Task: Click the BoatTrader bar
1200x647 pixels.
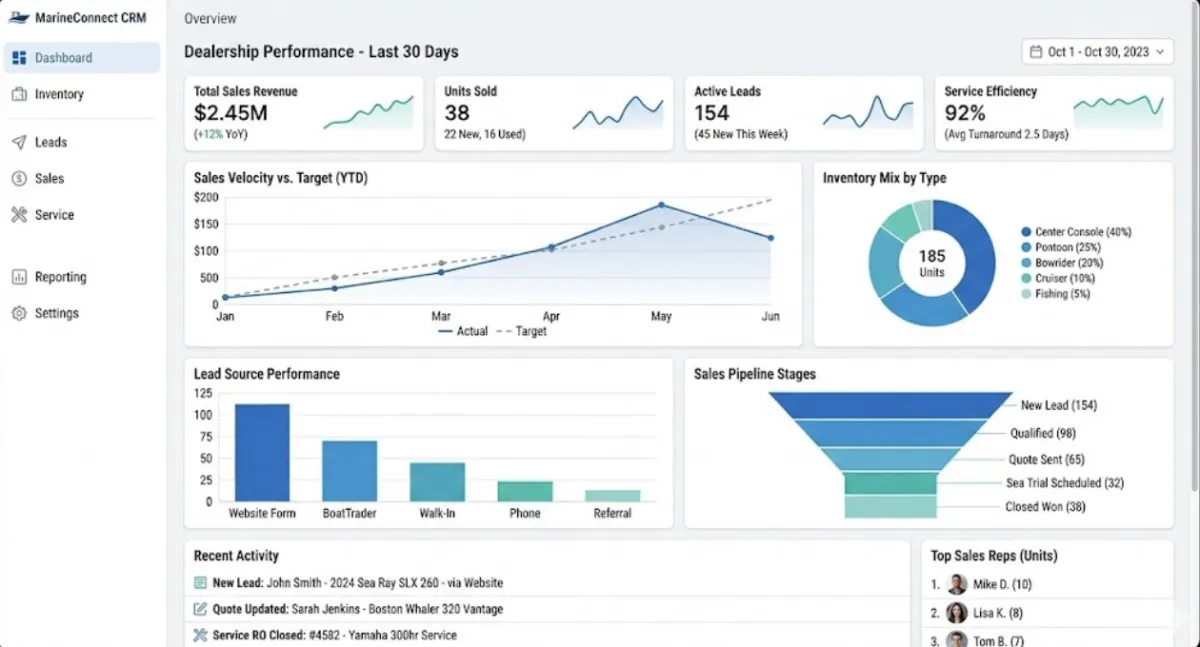Action: tap(350, 471)
